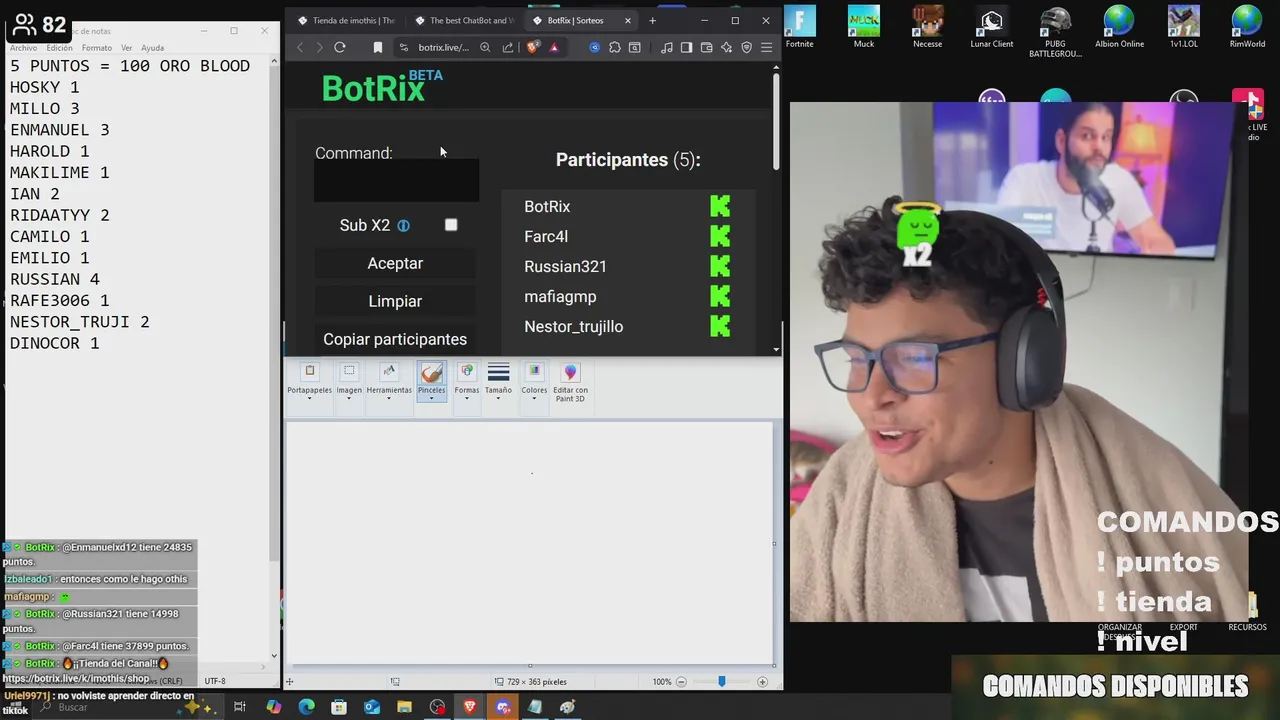Open Albion Online desktop shortcut
Screen dimensions: 1280x720
click(1119, 27)
